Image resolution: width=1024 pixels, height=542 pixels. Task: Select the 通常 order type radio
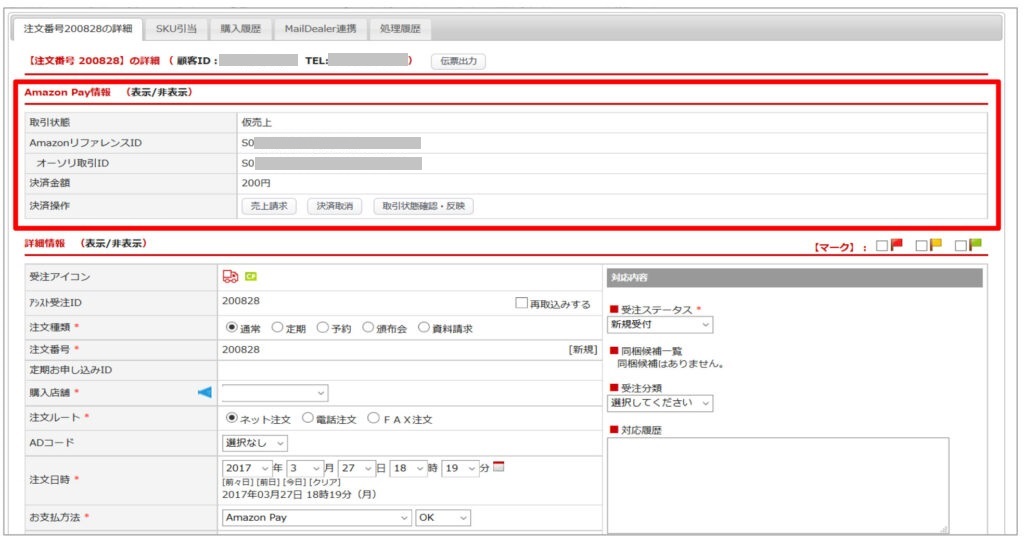pos(232,327)
